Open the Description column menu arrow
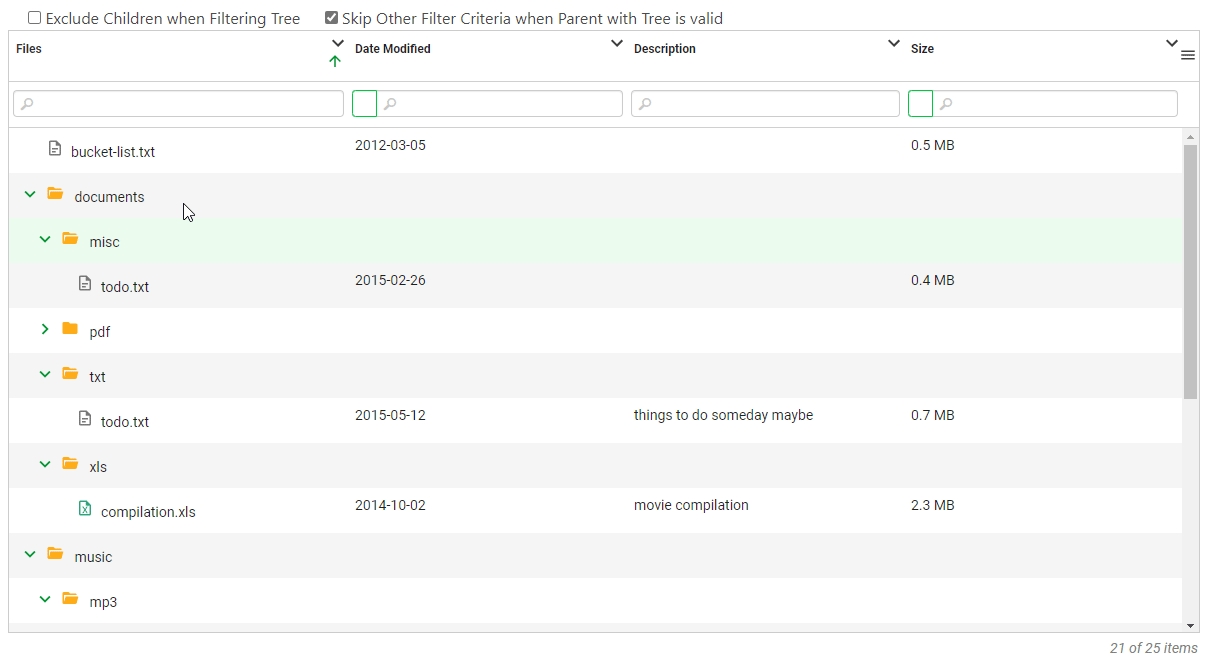1215x663 pixels. coord(894,44)
